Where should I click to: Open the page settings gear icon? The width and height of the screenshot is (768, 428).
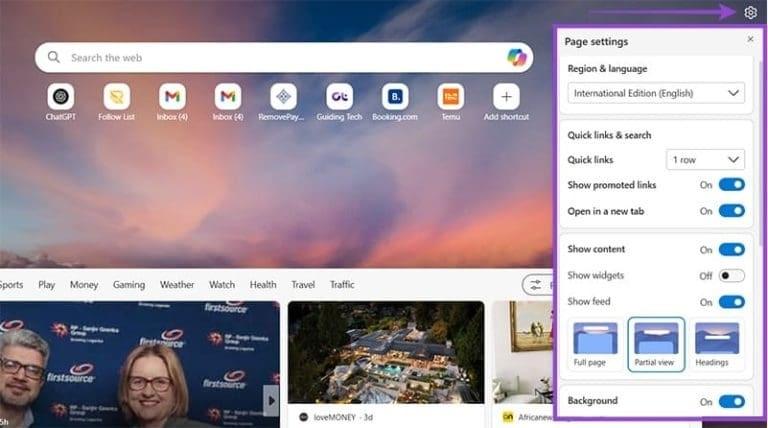750,12
